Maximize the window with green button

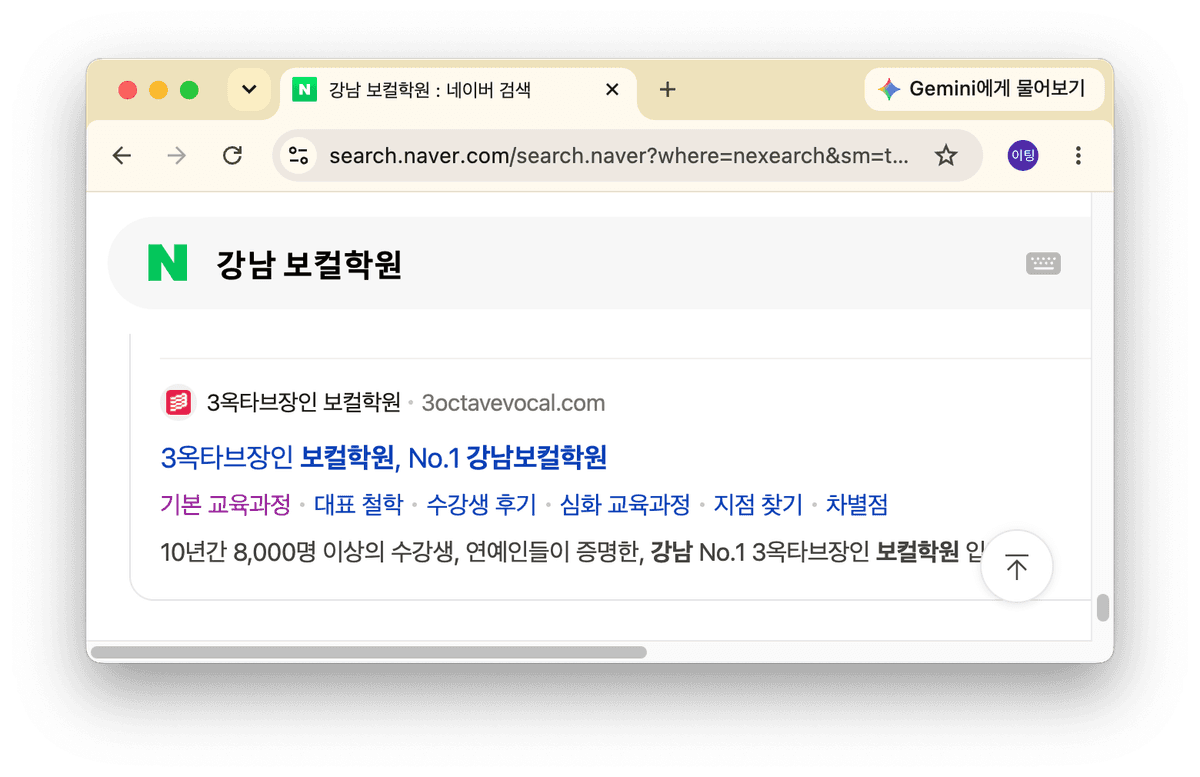click(189, 90)
